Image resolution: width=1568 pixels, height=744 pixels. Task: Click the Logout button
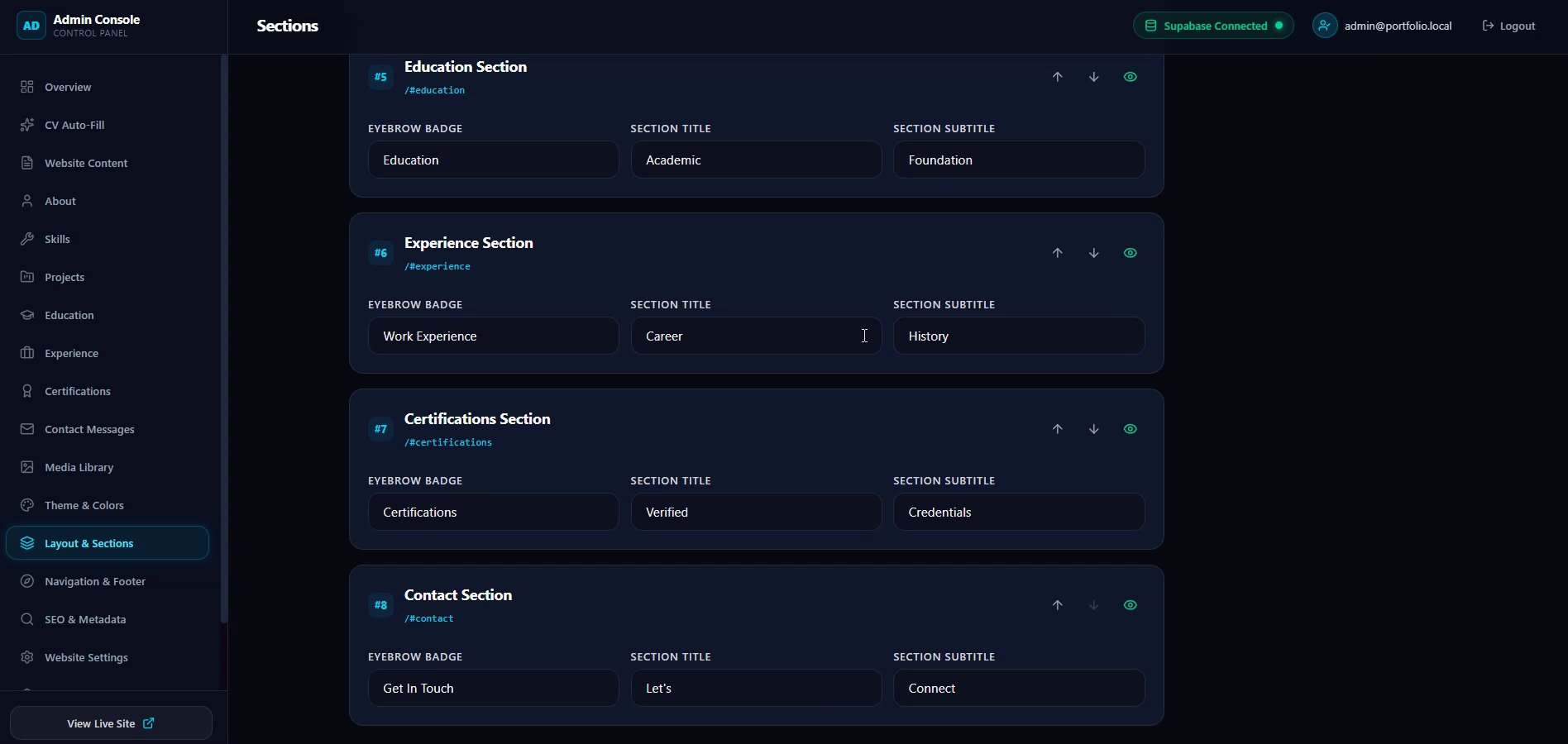pyautogui.click(x=1509, y=26)
